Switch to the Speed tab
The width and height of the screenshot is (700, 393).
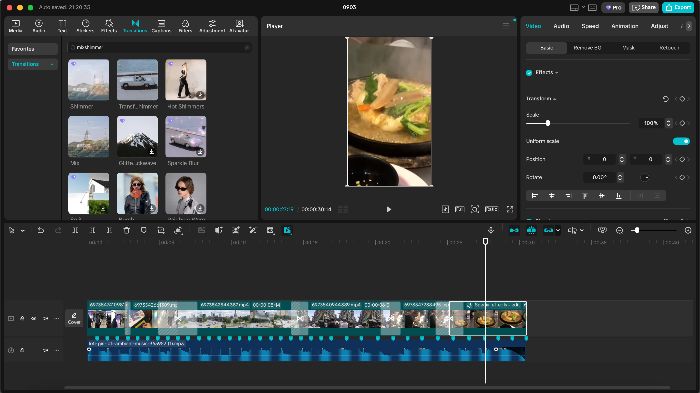click(x=590, y=26)
